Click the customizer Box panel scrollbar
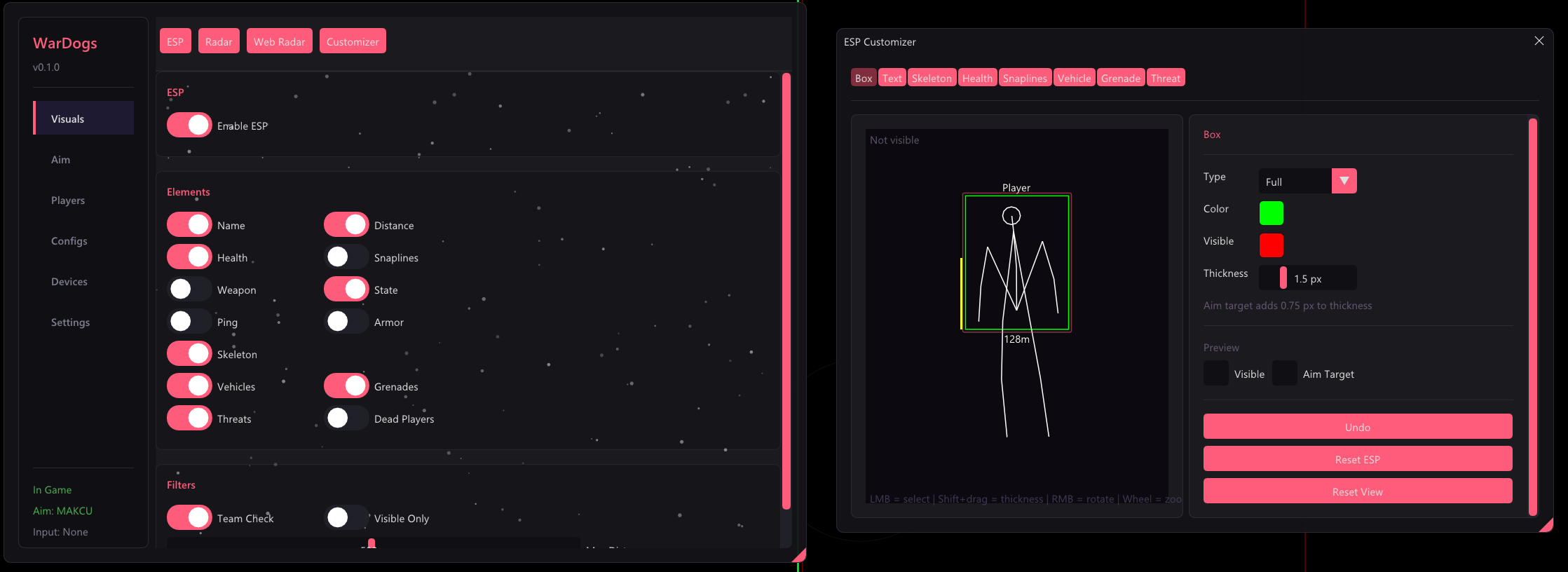 click(x=1533, y=317)
